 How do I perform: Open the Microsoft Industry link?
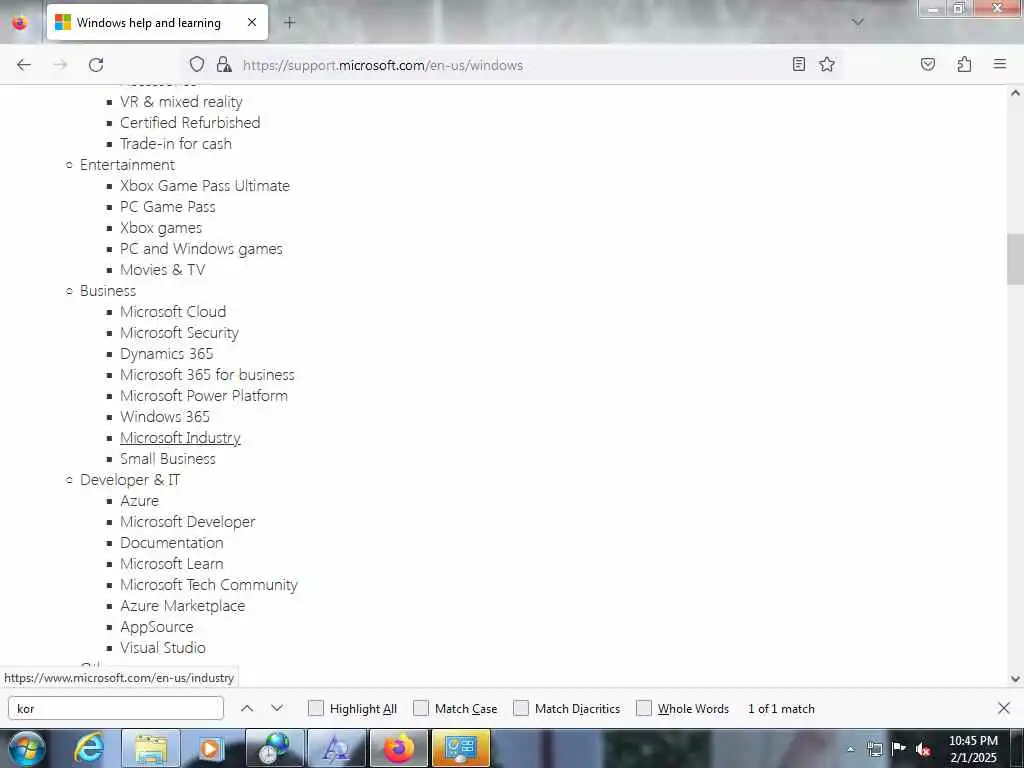click(x=180, y=438)
